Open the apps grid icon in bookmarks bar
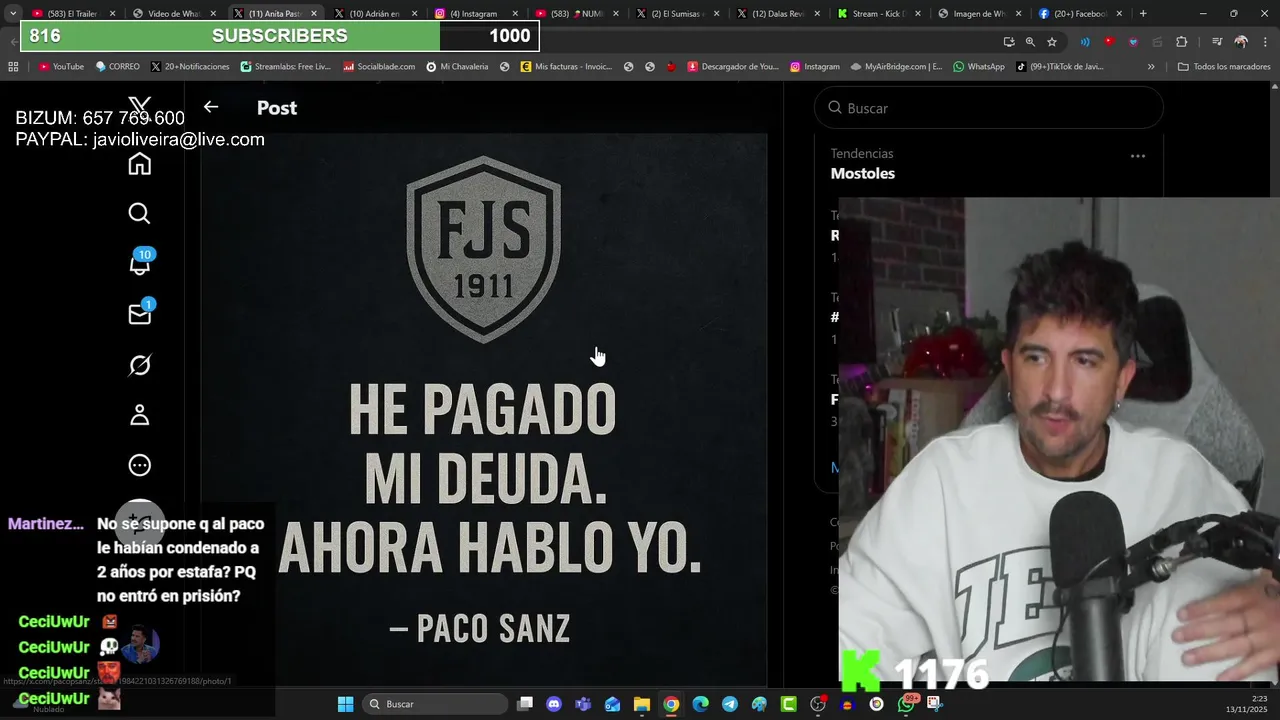The image size is (1280, 720). point(13,67)
